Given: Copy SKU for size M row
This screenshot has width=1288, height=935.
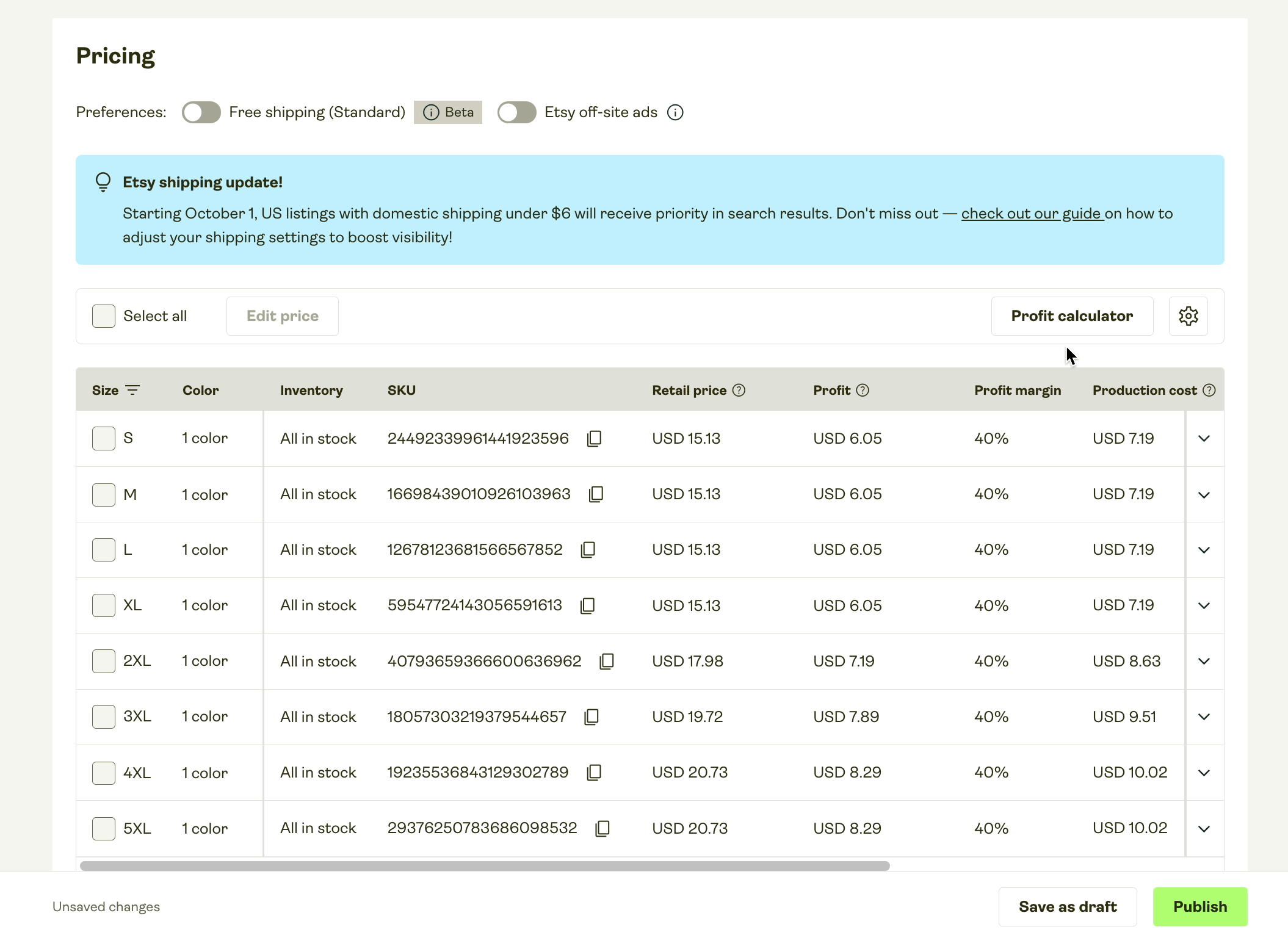Looking at the screenshot, I should point(596,494).
